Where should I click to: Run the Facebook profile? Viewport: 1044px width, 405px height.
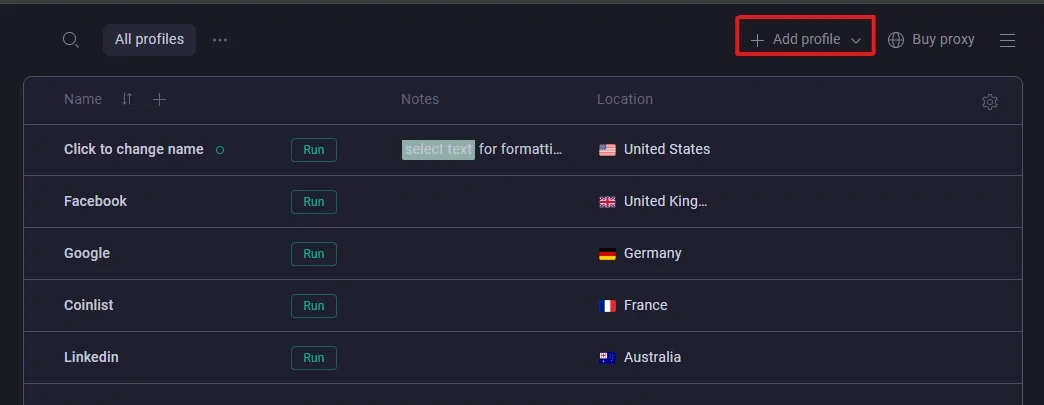click(x=314, y=201)
